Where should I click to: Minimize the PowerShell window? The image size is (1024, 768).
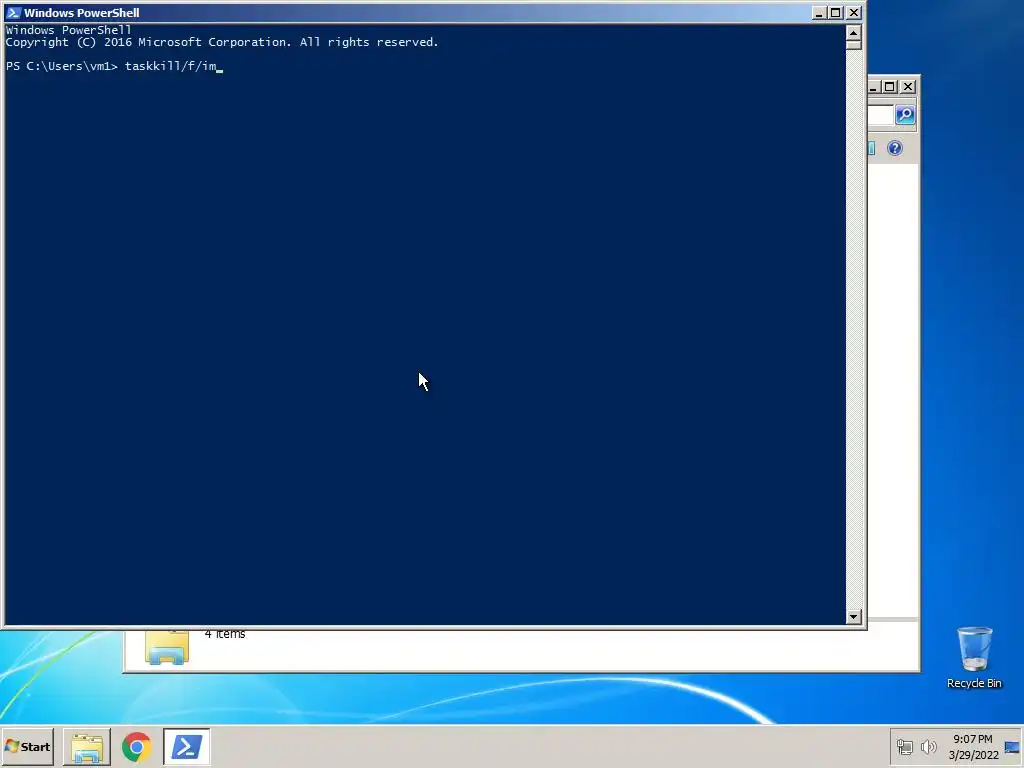[x=819, y=12]
